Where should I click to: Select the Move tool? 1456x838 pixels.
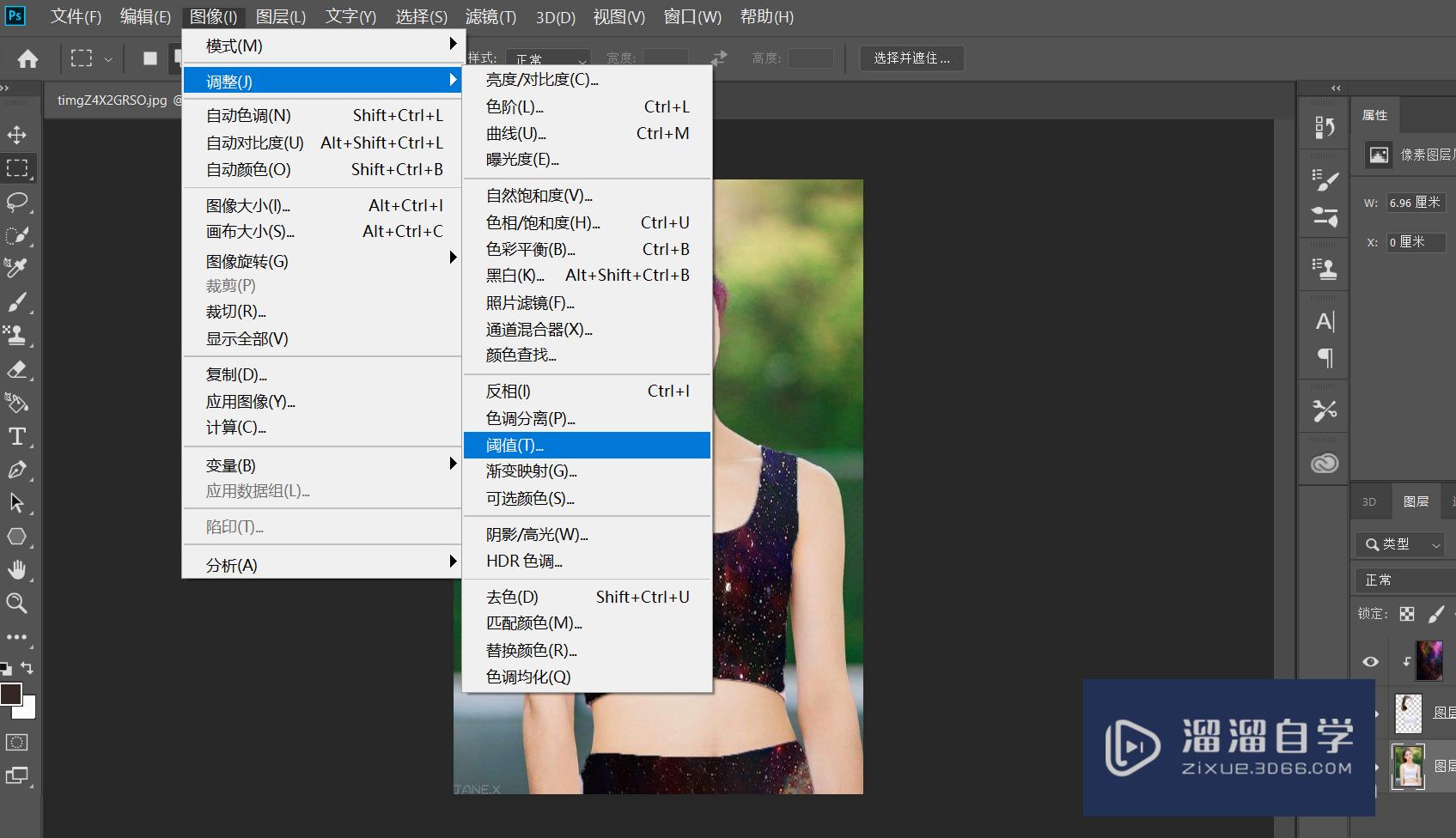(x=16, y=135)
